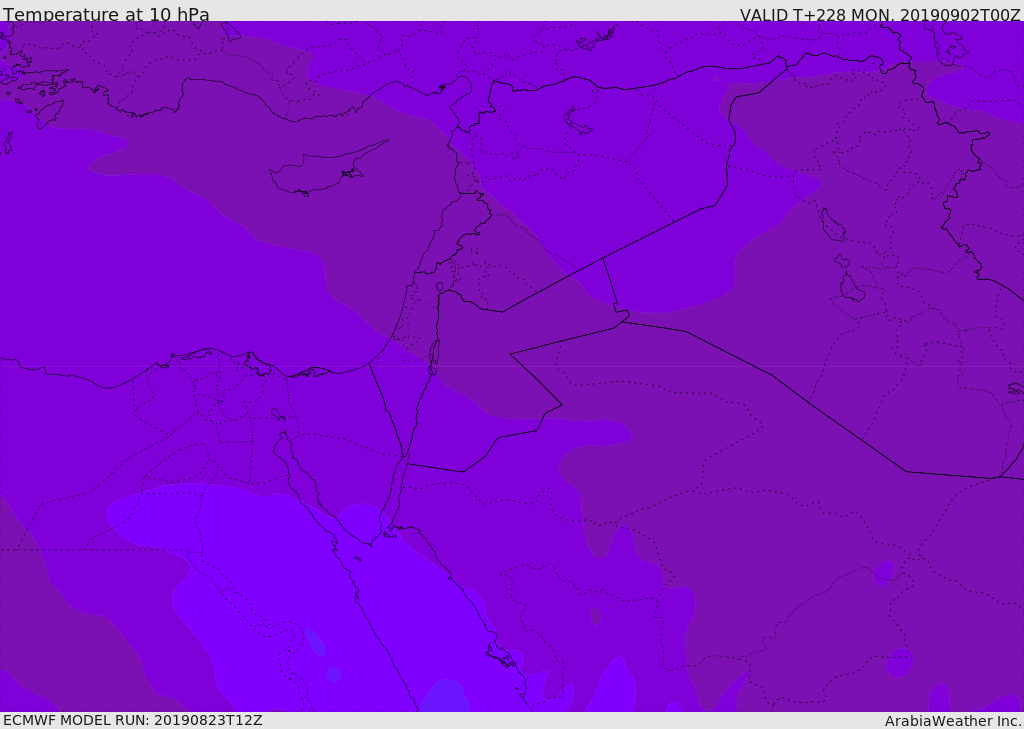Click the 'ArabiaWeather Inc.' credit text
Viewport: 1024px width, 729px height.
[x=953, y=721]
